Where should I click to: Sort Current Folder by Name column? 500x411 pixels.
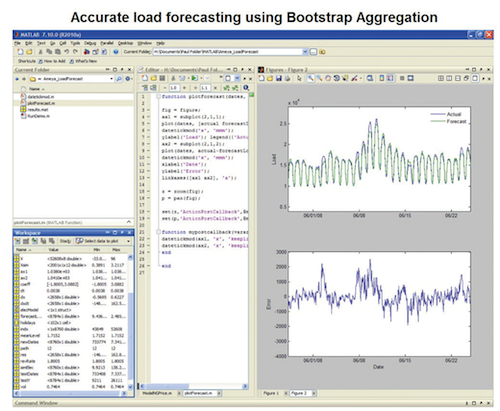(x=37, y=89)
